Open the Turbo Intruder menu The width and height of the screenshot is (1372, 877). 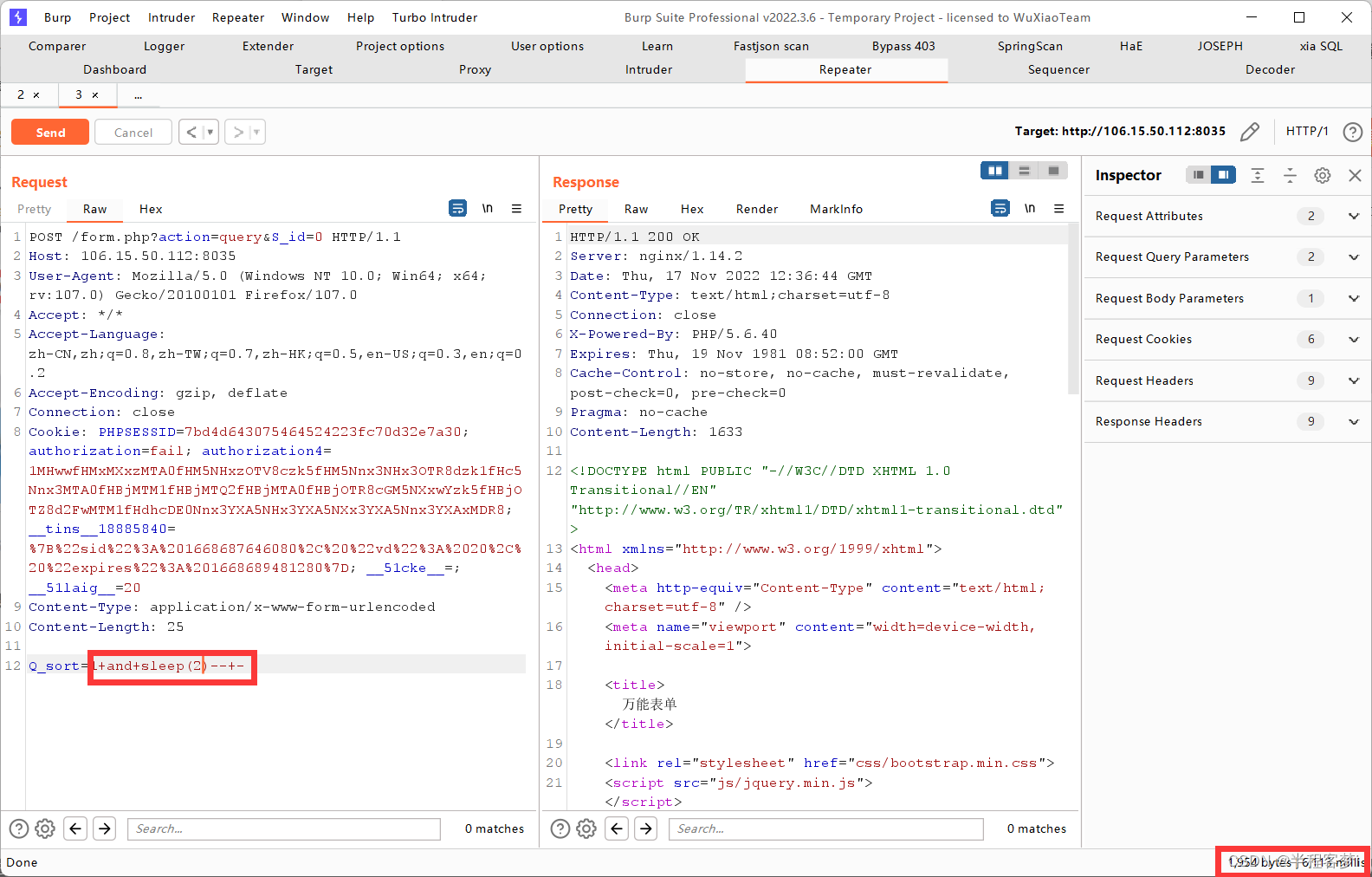tap(434, 17)
